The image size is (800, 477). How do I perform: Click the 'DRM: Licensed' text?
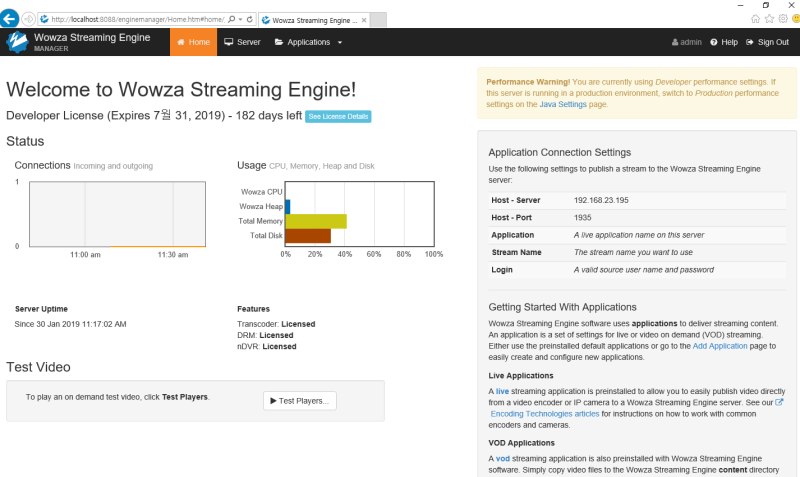click(265, 335)
